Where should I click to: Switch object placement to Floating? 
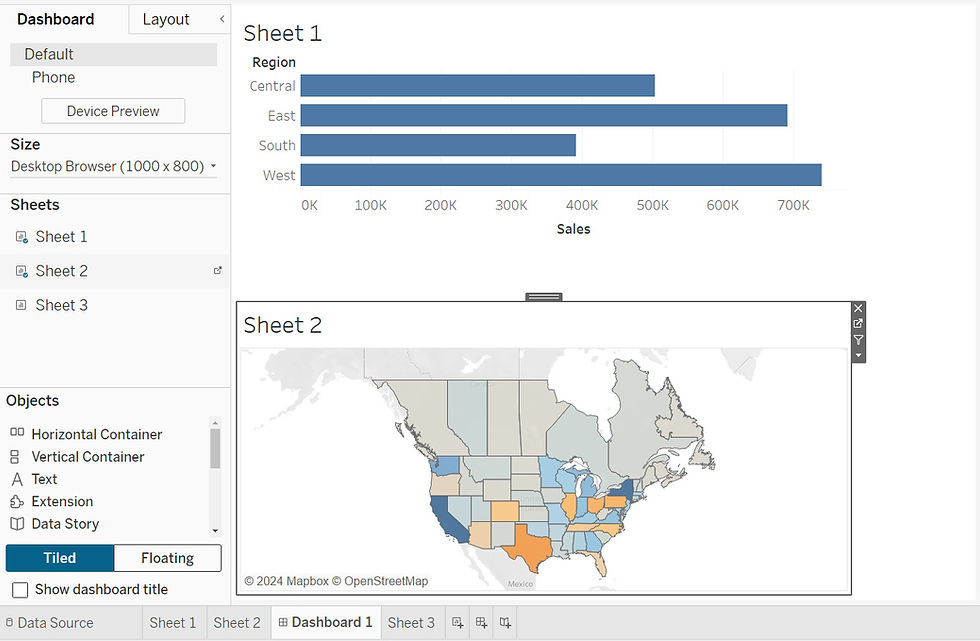(x=167, y=558)
